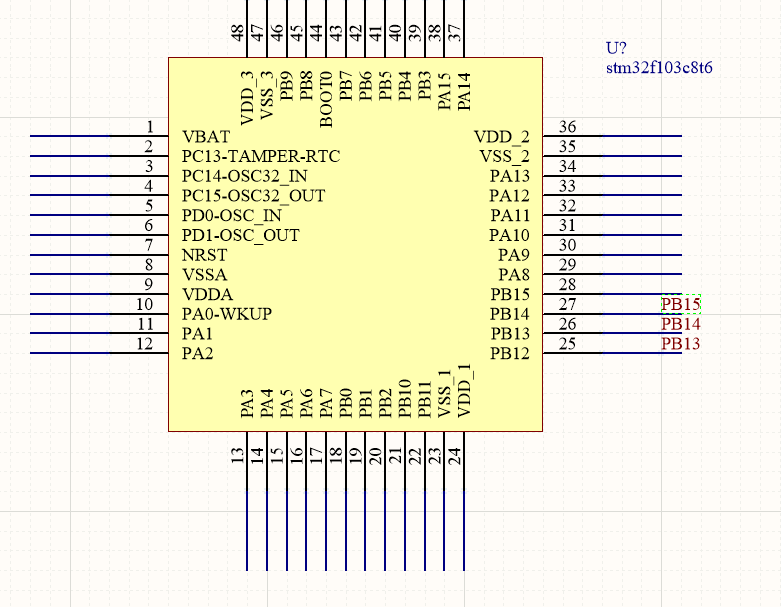Select the highlighted red PB15 net label
Image resolution: width=781 pixels, height=607 pixels.
click(681, 304)
